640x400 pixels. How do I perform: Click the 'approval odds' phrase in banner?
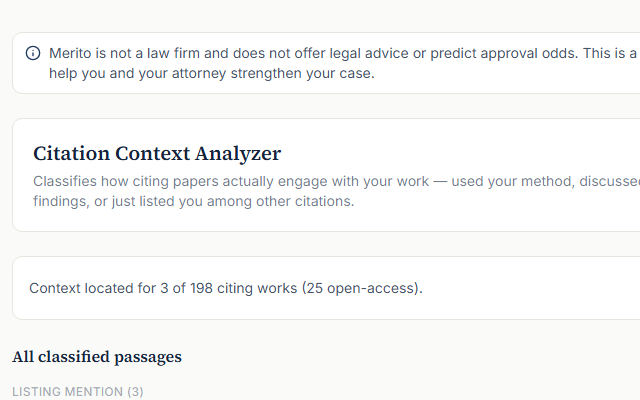pos(529,53)
